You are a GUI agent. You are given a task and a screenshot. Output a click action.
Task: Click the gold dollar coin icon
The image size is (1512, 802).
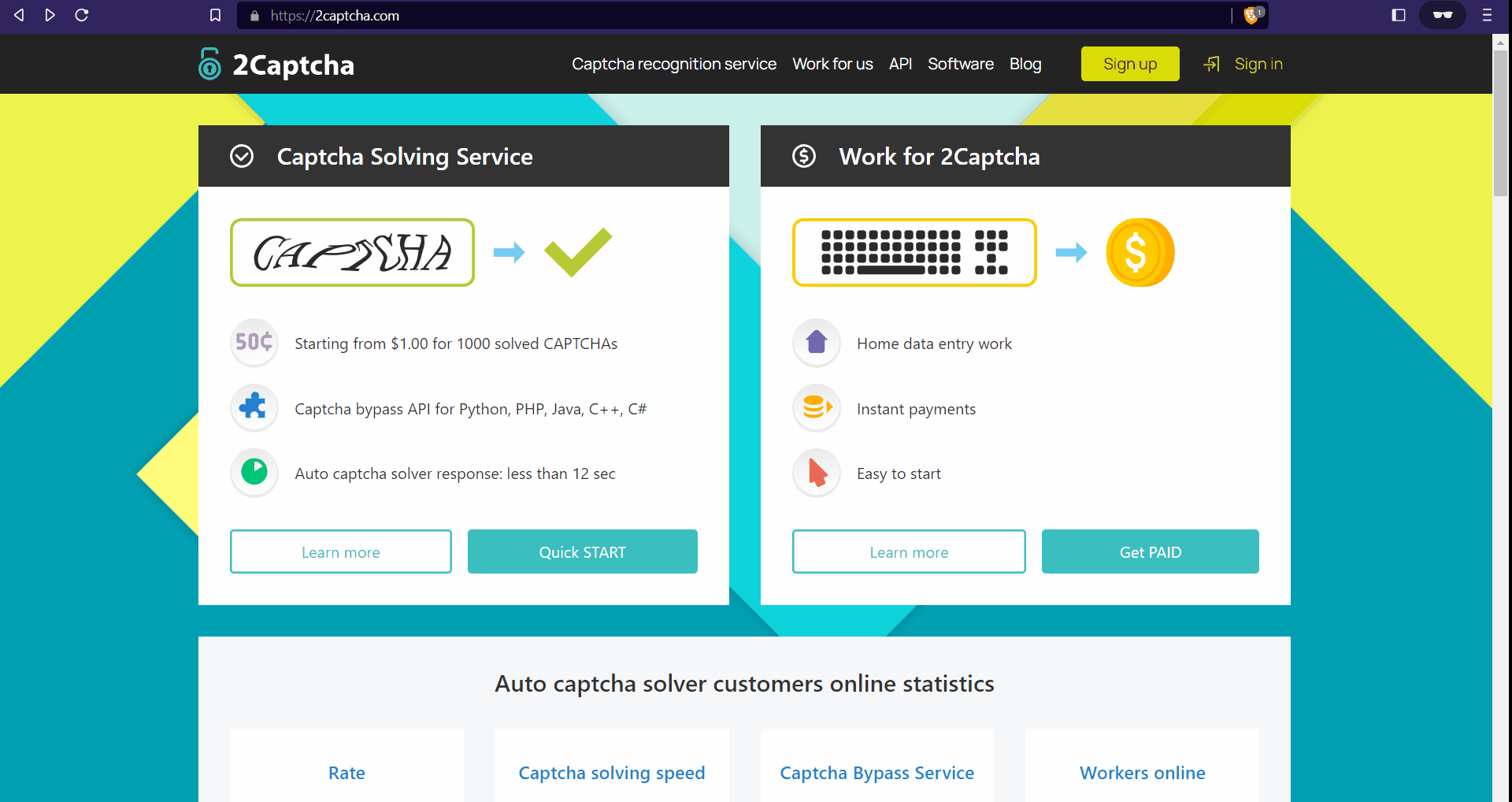[1140, 252]
